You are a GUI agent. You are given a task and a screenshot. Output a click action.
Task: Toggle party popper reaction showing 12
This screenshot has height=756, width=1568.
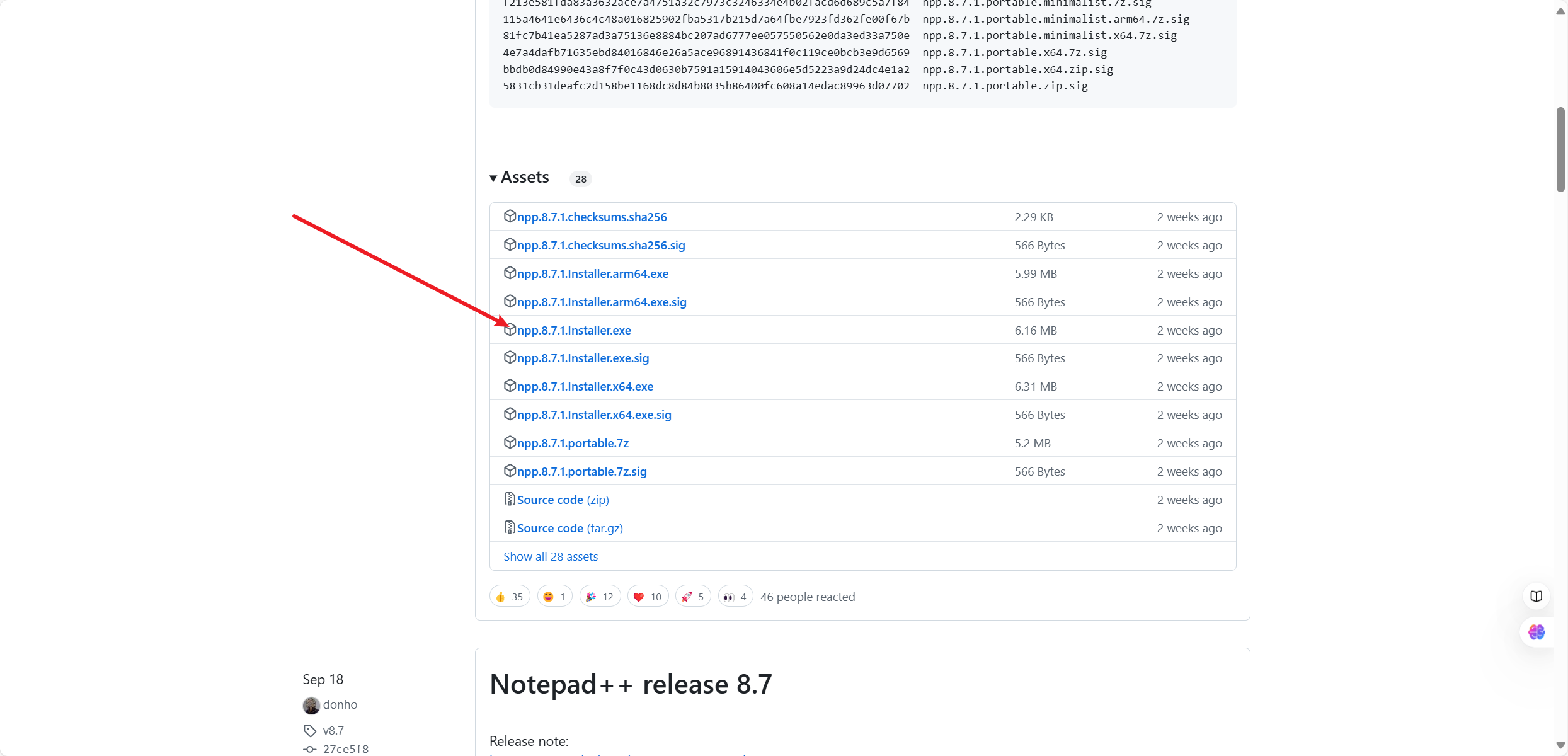599,597
